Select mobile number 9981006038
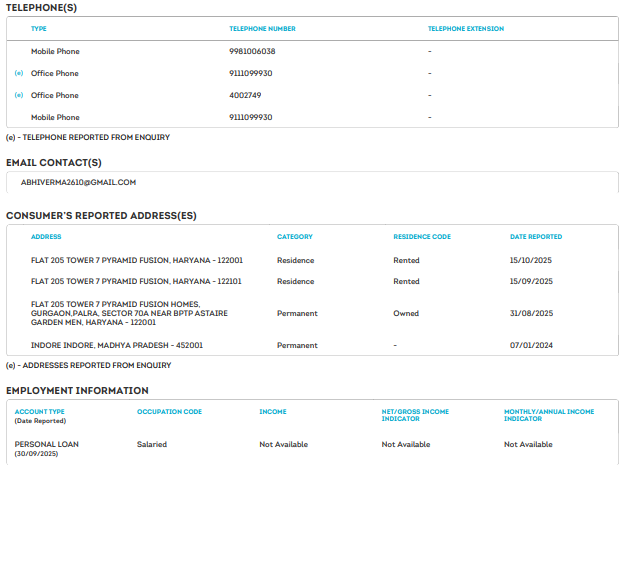The height and width of the screenshot is (578, 627). click(x=252, y=51)
